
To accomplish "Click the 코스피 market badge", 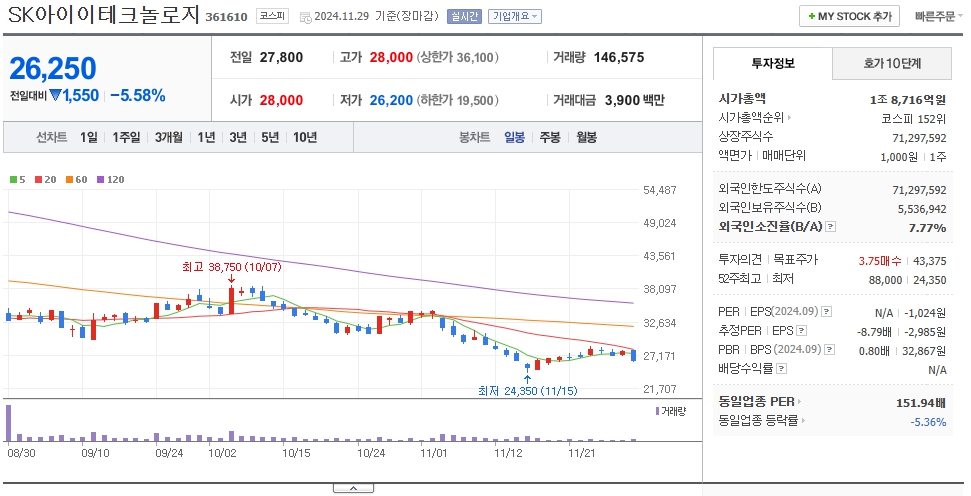I will pos(272,16).
